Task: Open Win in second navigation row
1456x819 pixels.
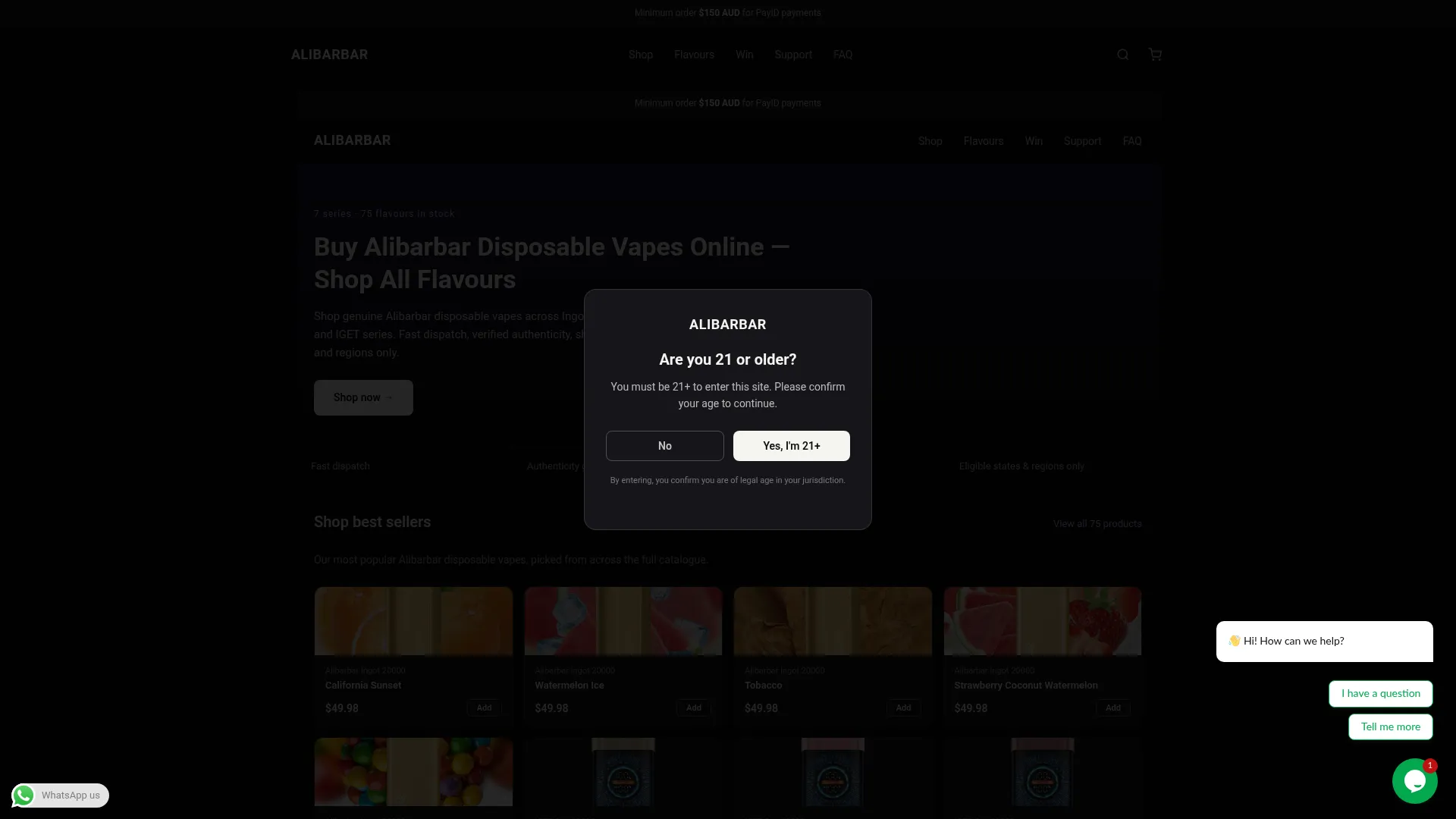Action: (x=1034, y=141)
